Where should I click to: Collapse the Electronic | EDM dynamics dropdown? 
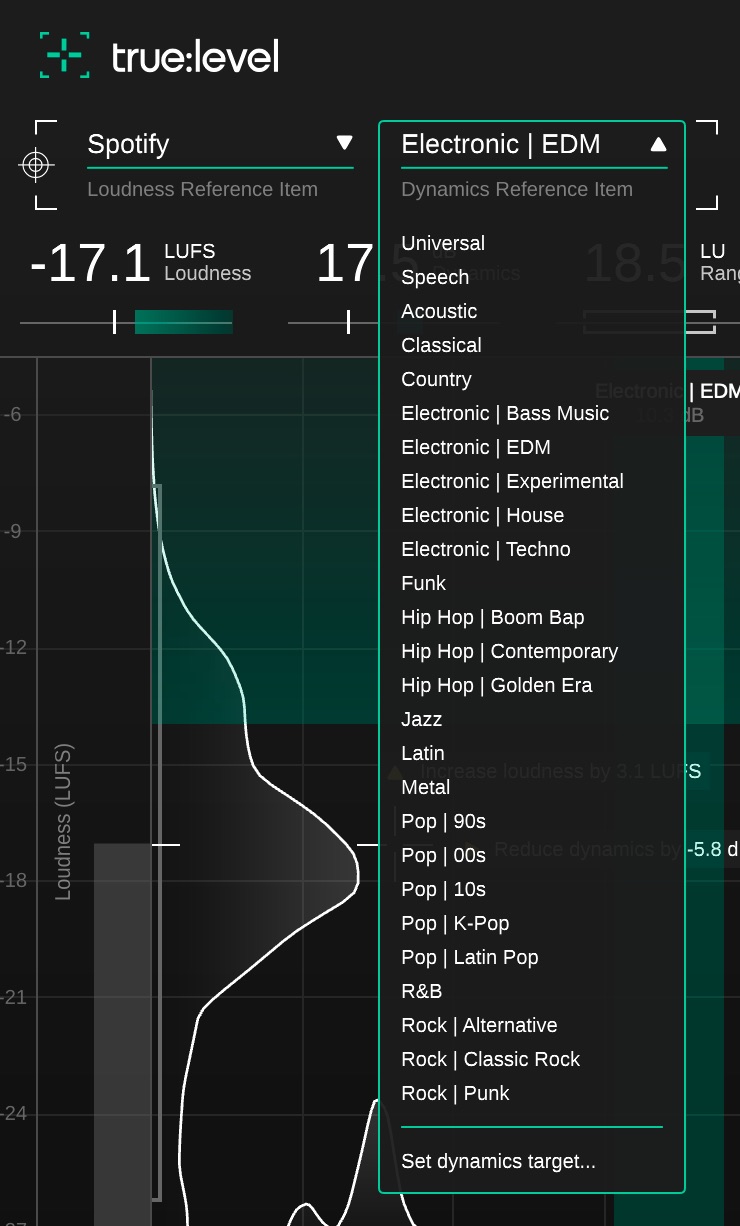(x=657, y=144)
